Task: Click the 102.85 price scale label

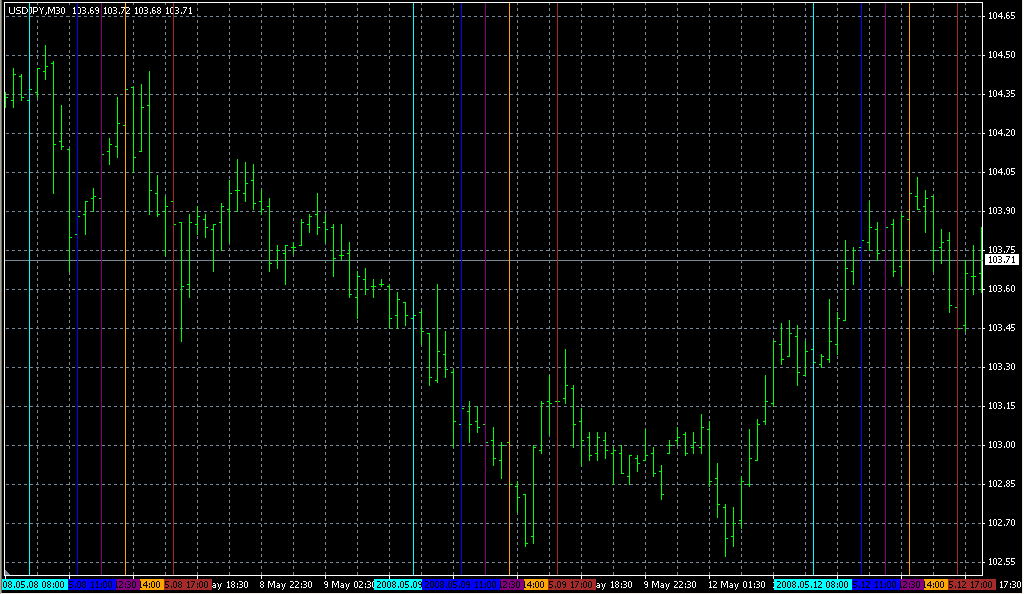Action: 1001,484
